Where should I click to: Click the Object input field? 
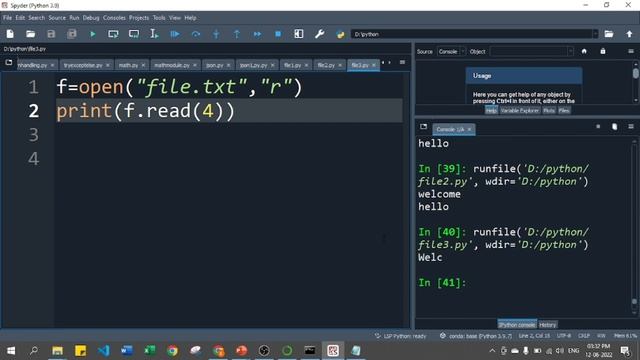pyautogui.click(x=529, y=51)
